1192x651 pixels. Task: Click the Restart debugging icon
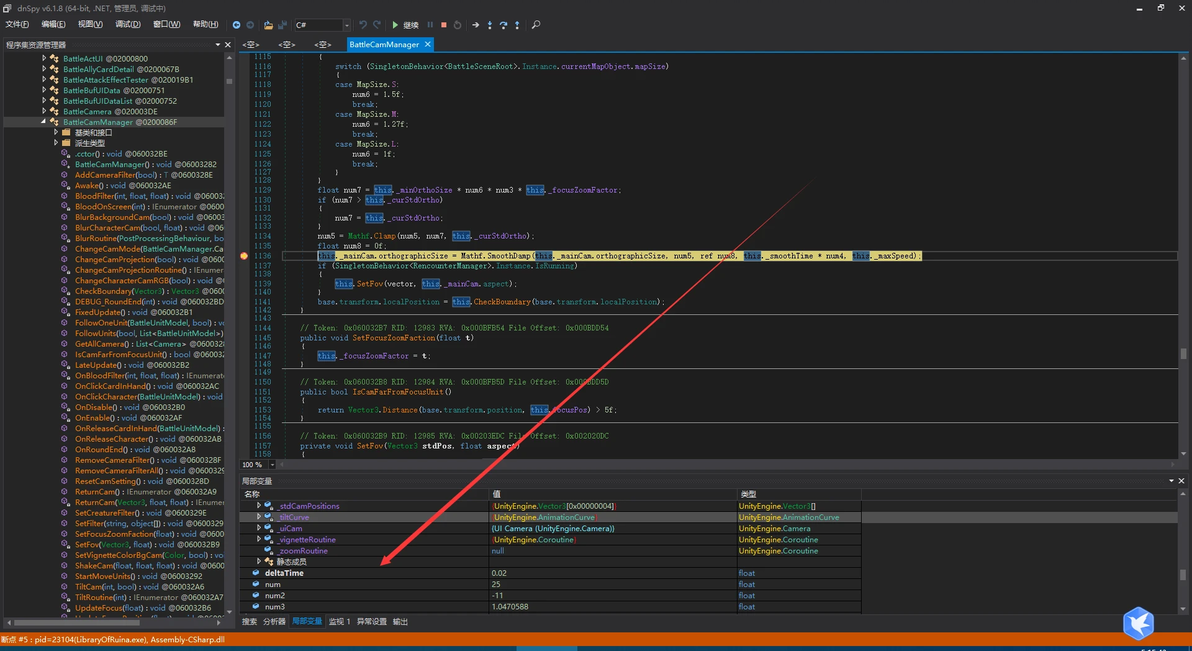coord(458,25)
